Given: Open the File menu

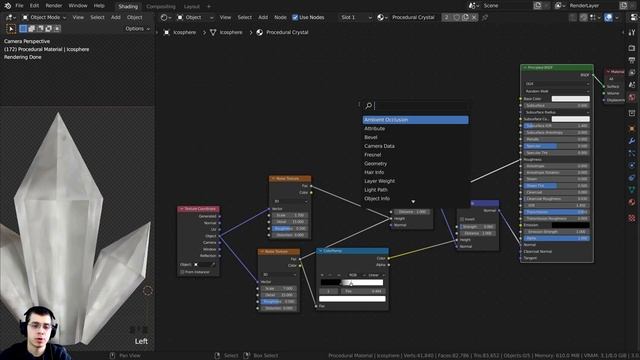Looking at the screenshot, I should coord(19,6).
